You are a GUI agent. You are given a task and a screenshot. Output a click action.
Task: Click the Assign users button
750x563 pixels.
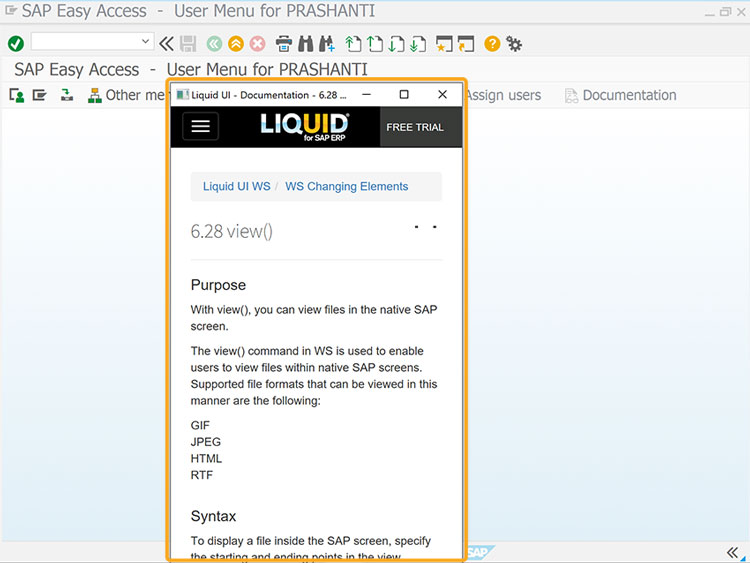[x=503, y=95]
